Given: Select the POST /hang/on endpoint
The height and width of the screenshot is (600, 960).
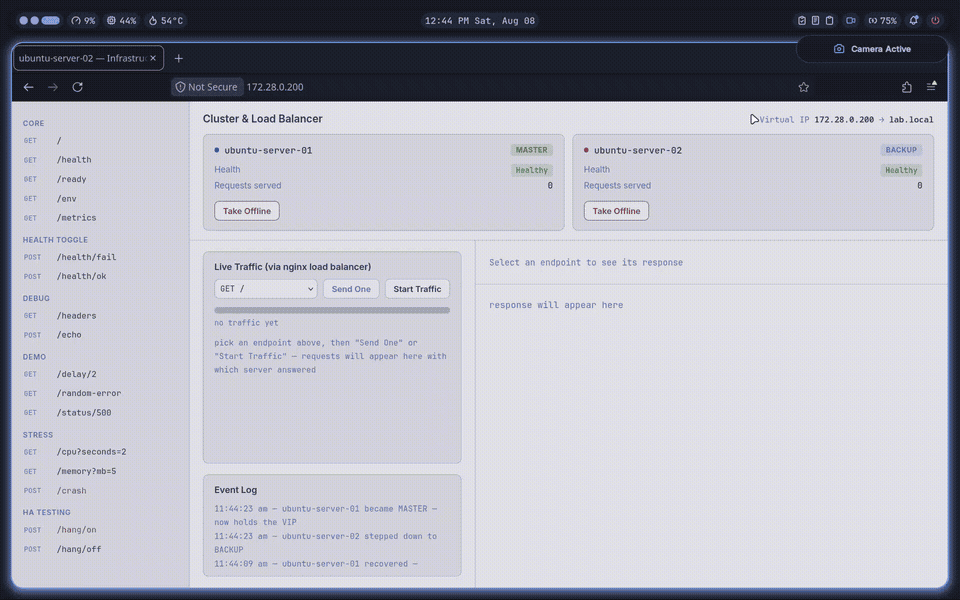Looking at the screenshot, I should [x=100, y=530].
